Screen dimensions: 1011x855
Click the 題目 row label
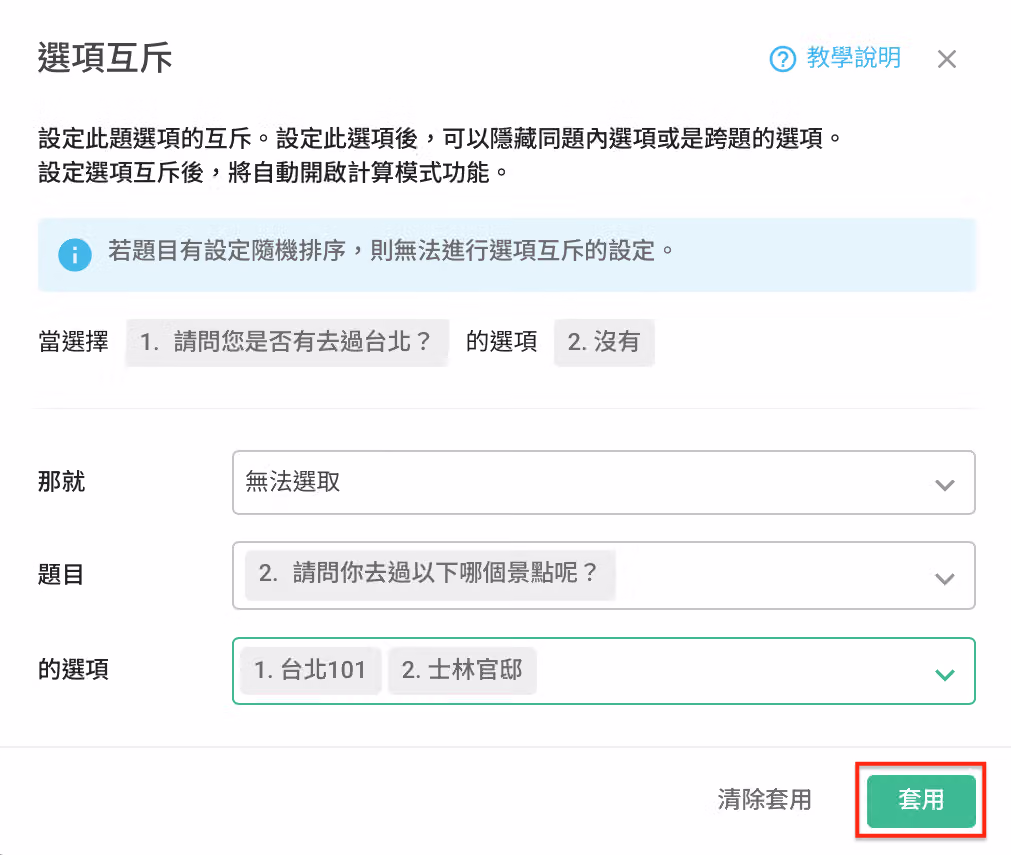tap(61, 574)
